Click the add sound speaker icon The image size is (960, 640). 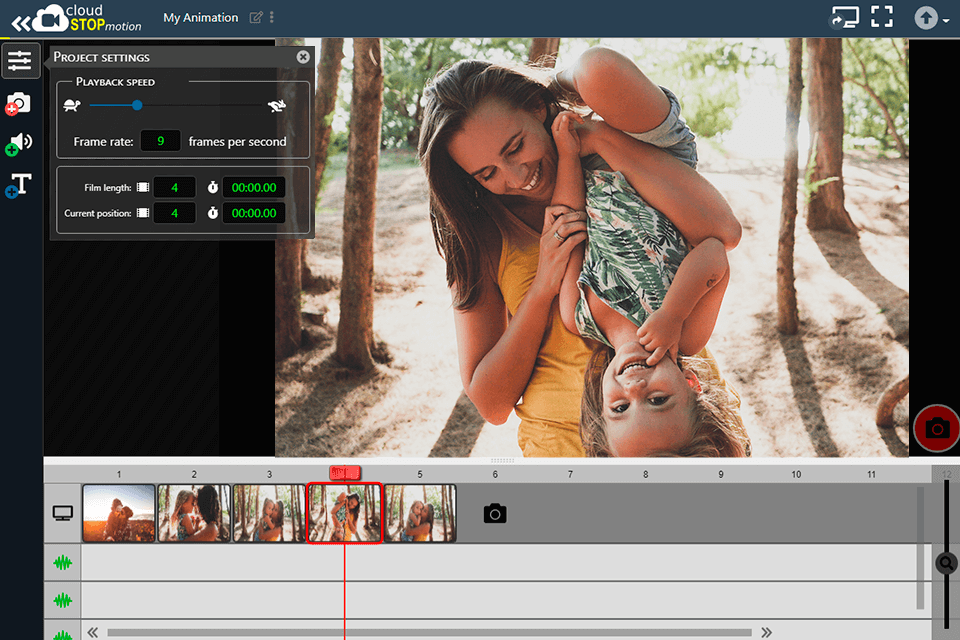click(20, 144)
